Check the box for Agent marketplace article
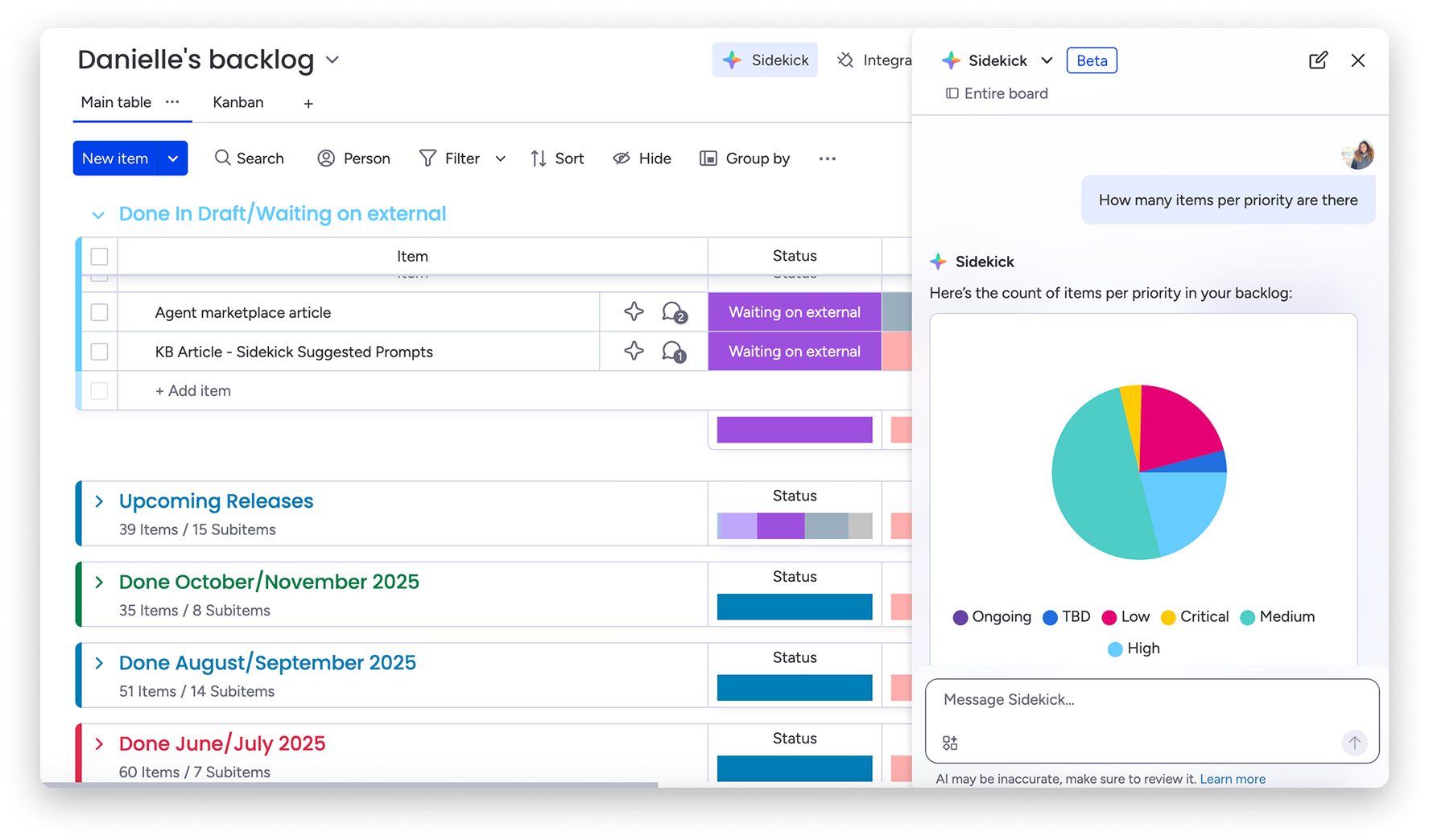Image resolution: width=1429 pixels, height=840 pixels. (99, 312)
